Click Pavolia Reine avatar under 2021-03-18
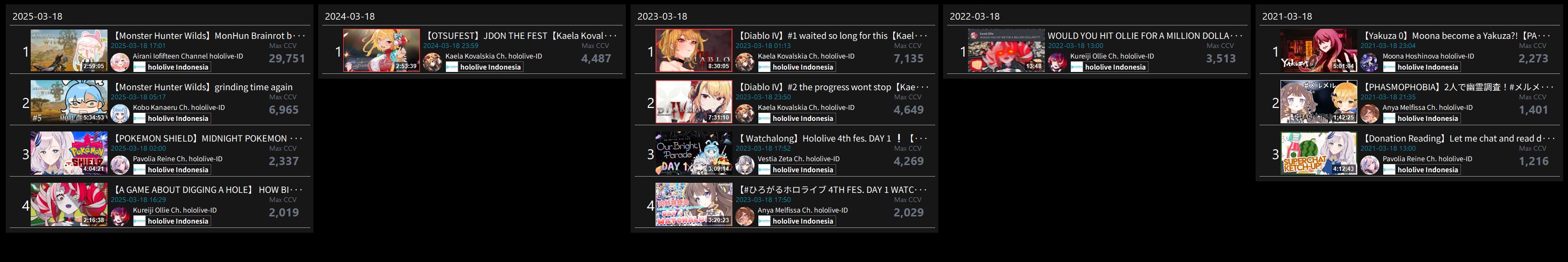 point(1370,165)
